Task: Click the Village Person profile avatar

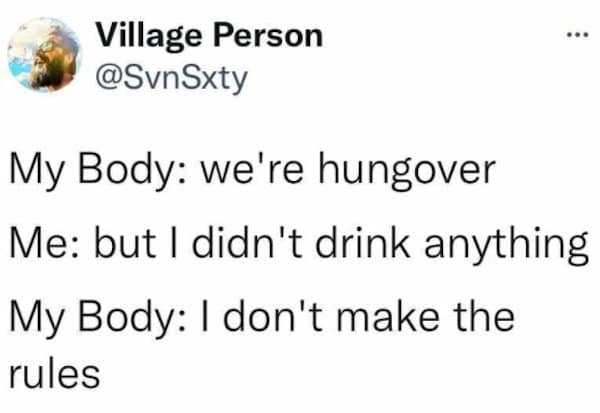Action: pos(44,54)
